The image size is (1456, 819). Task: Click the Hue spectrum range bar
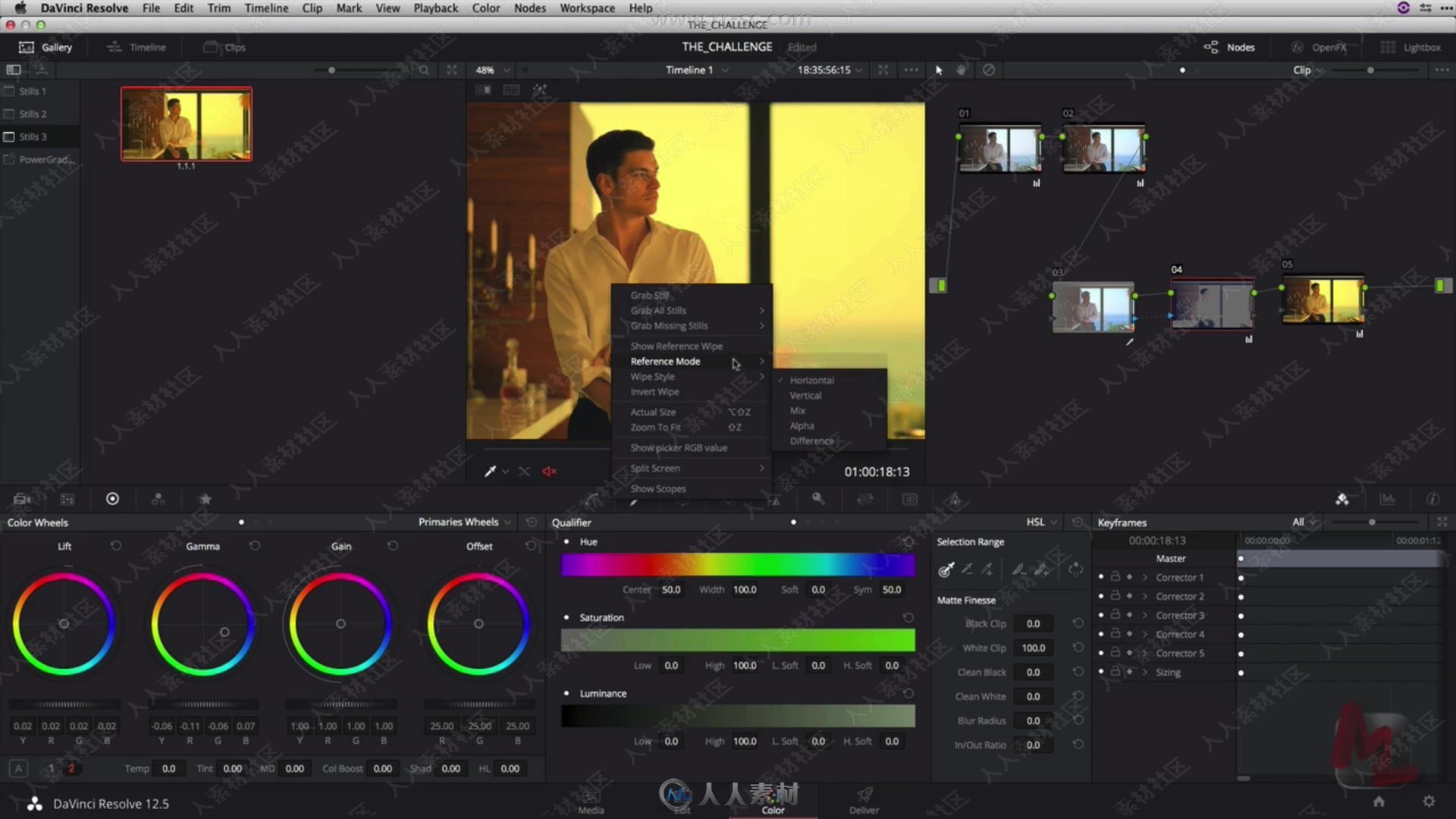[x=738, y=566]
